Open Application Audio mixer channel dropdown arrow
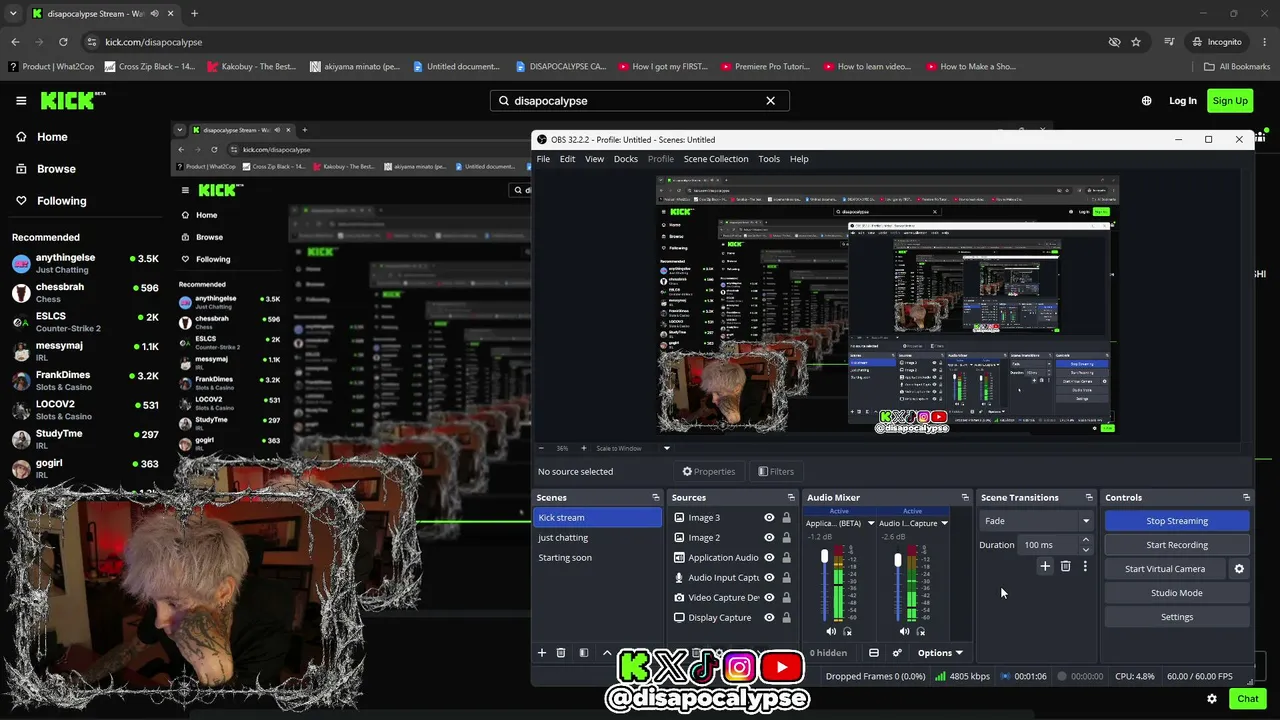This screenshot has width=1280, height=720. pos(870,523)
